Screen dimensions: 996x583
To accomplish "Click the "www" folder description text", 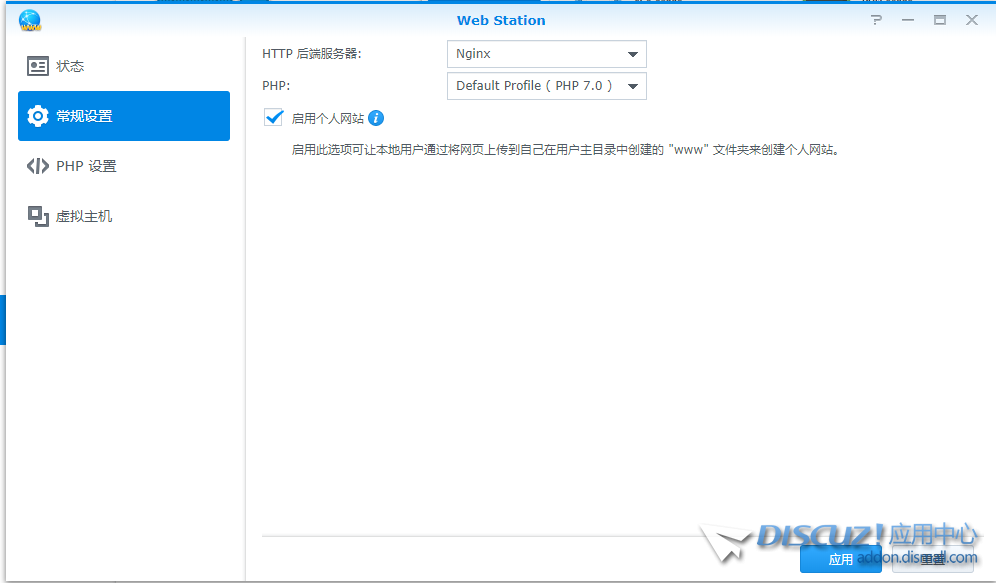I will [x=565, y=150].
